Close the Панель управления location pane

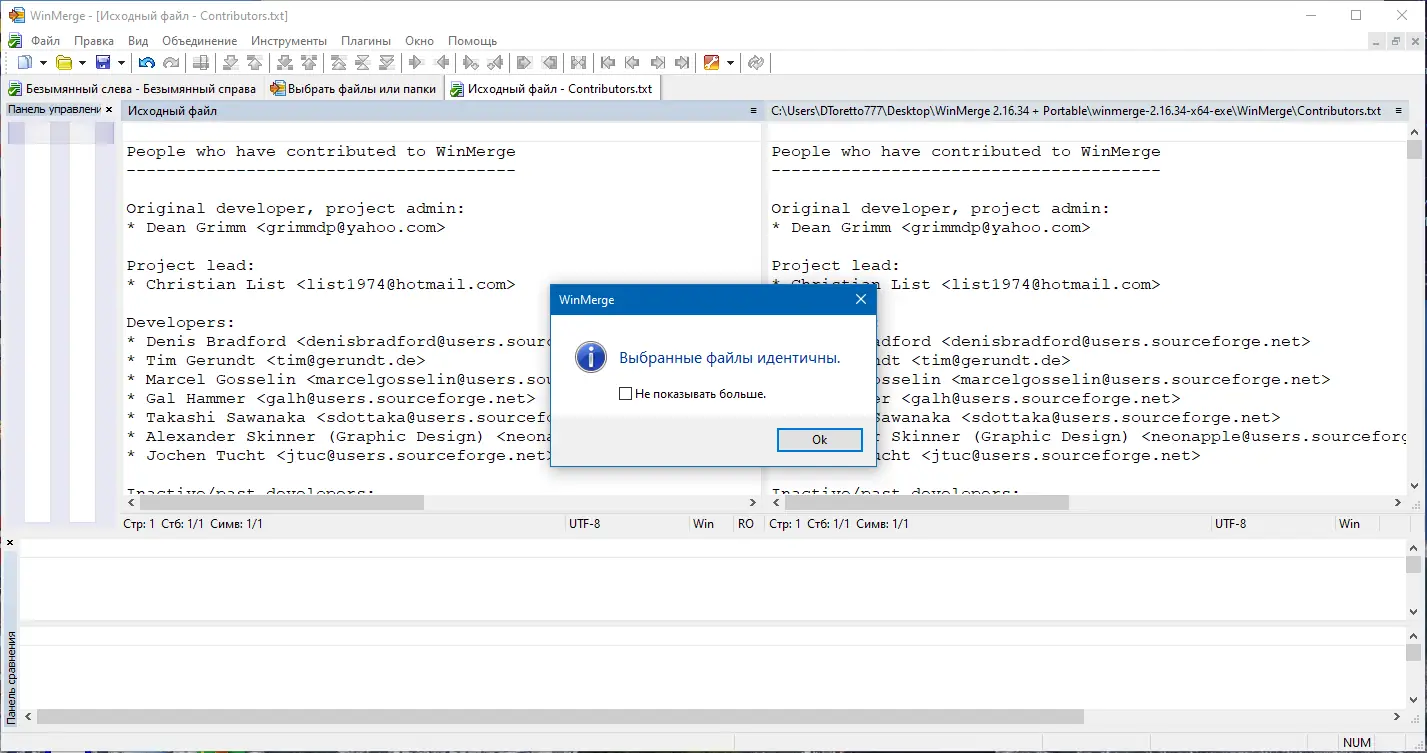109,110
